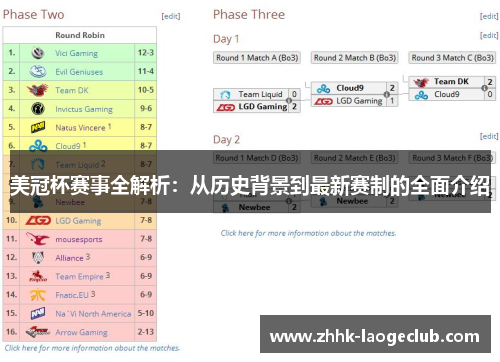Click the Alliance logo in row 12
500x362 pixels.
click(38, 258)
